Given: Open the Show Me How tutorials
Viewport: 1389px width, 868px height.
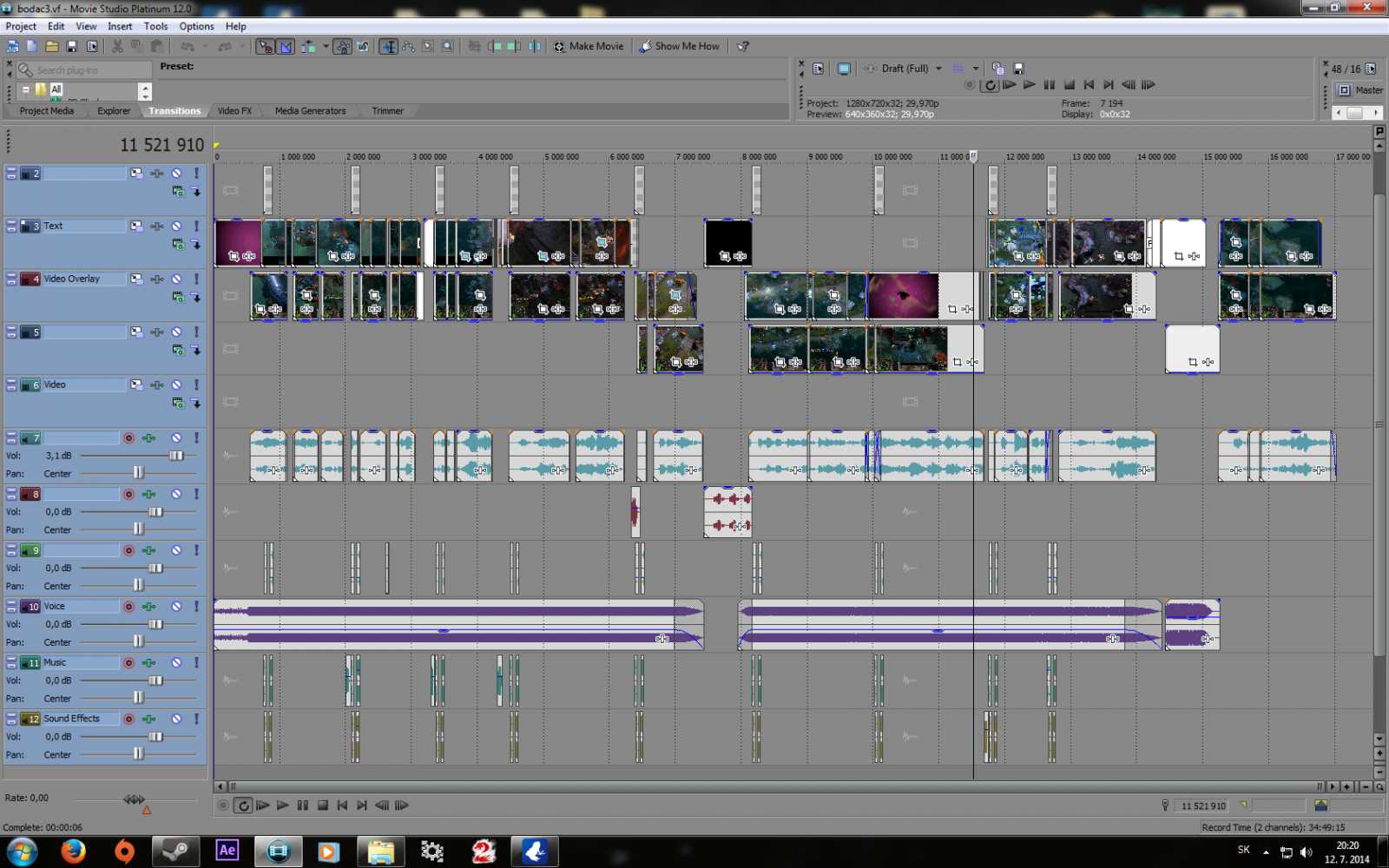Looking at the screenshot, I should (x=679, y=46).
